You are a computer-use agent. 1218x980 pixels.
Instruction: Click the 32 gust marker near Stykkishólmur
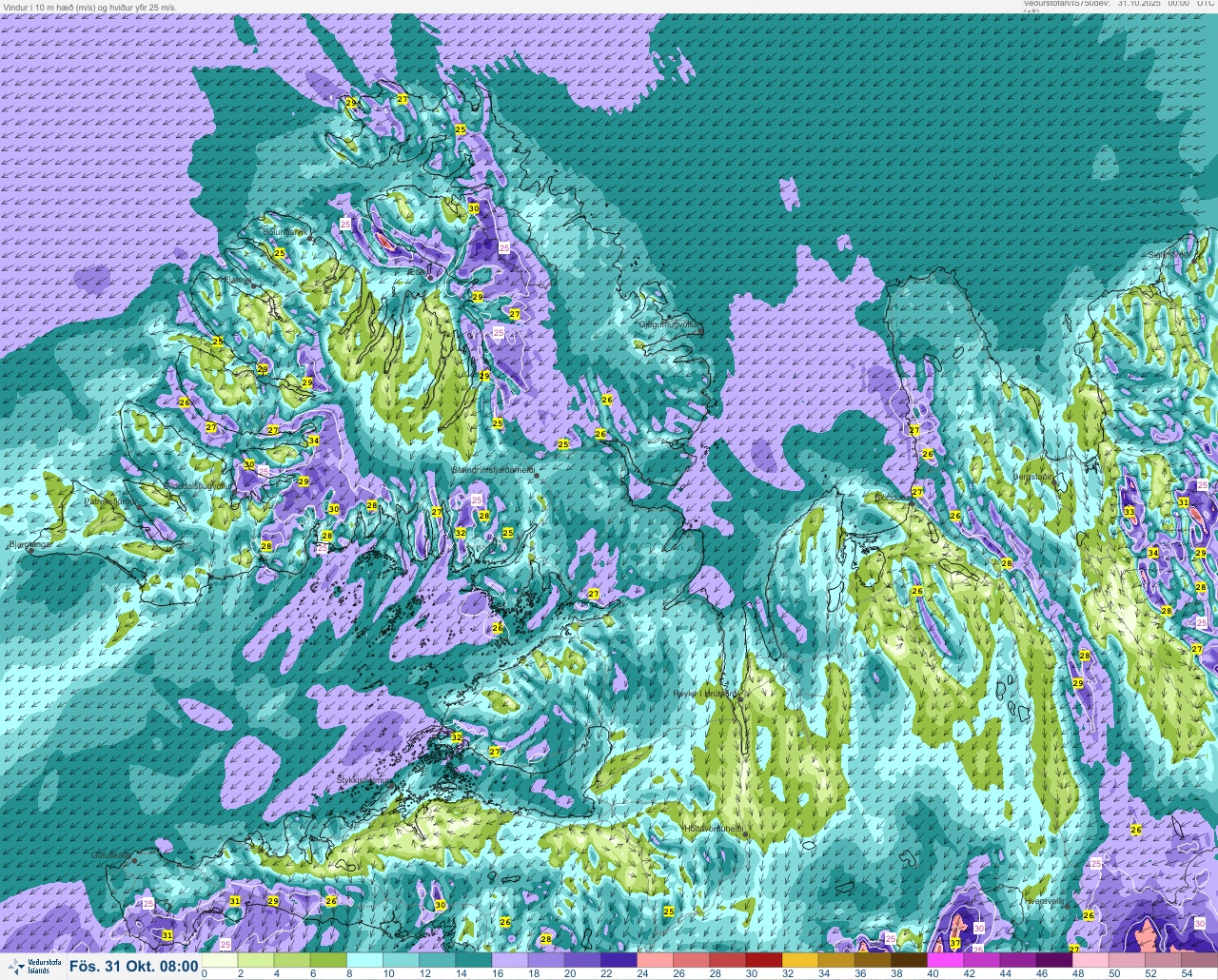(x=457, y=737)
